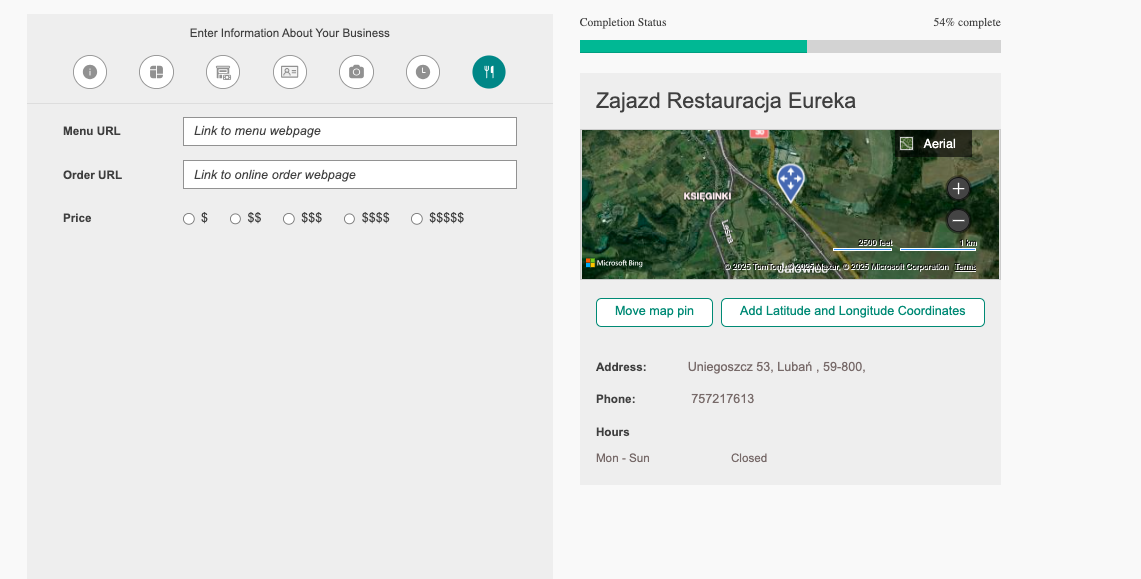The width and height of the screenshot is (1141, 579).
Task: Open the Terms link on the map
Action: click(x=966, y=267)
